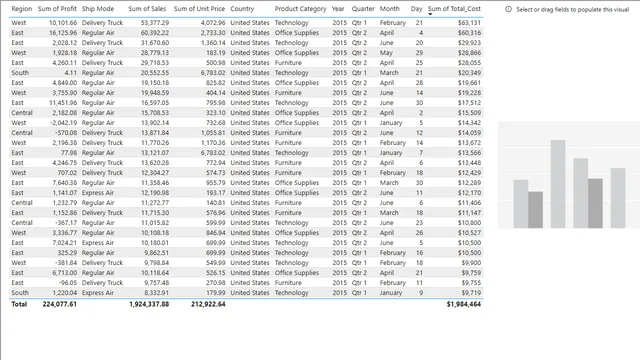Select the Total_Cost value $9,719
The image size is (640, 360).
(471, 293)
